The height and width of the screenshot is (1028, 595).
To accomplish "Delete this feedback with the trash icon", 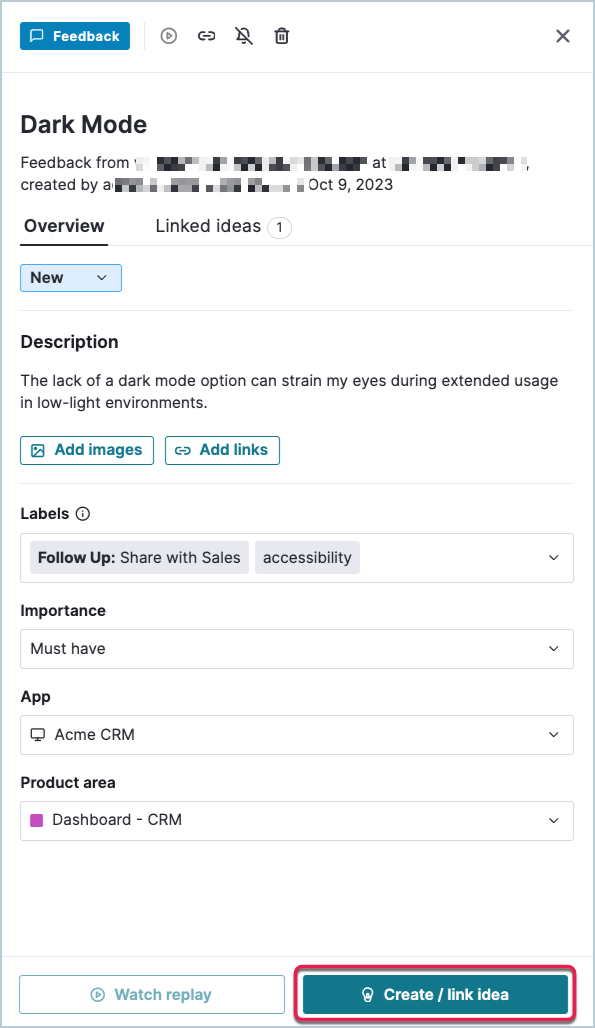I will 281,36.
